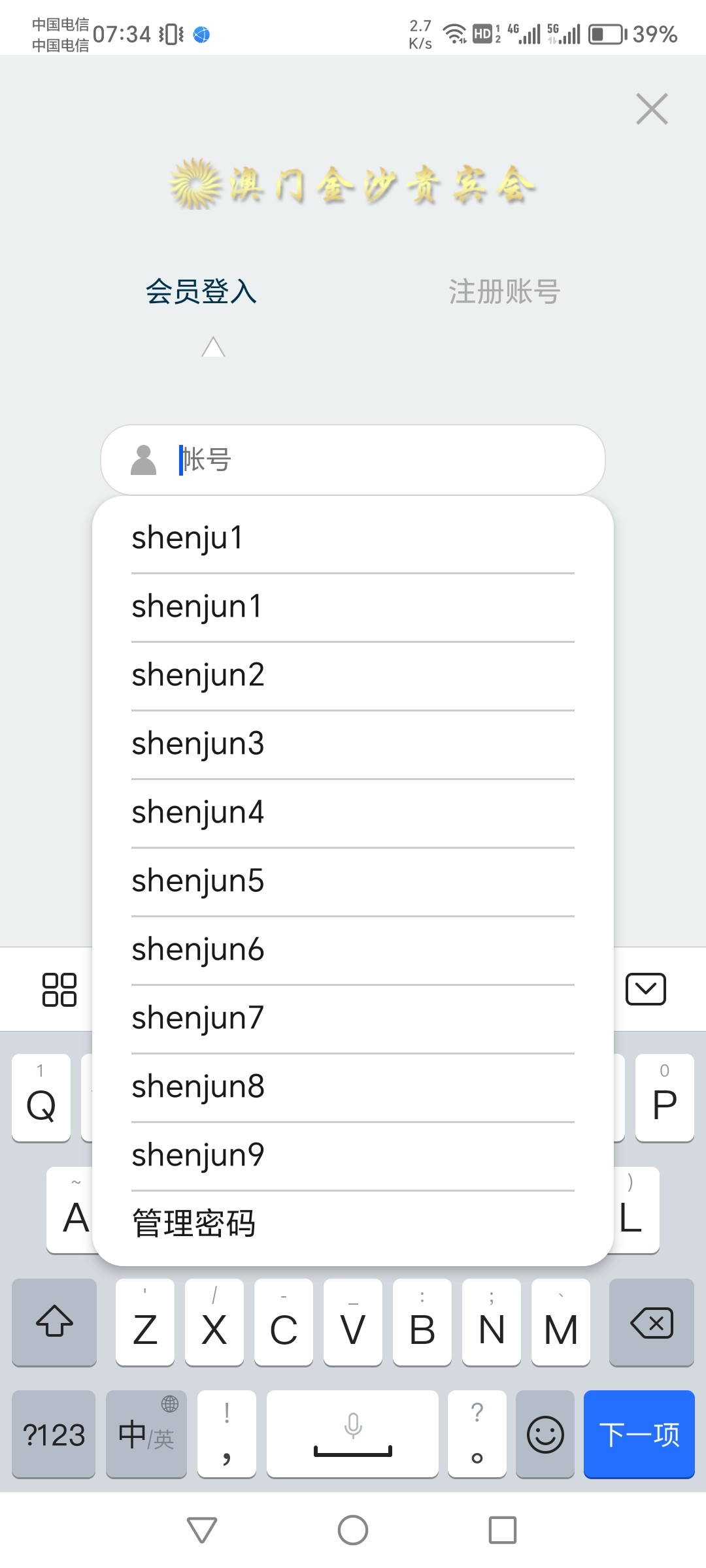Switch to ?123 symbols keyboard
The image size is (706, 1568).
[54, 1434]
